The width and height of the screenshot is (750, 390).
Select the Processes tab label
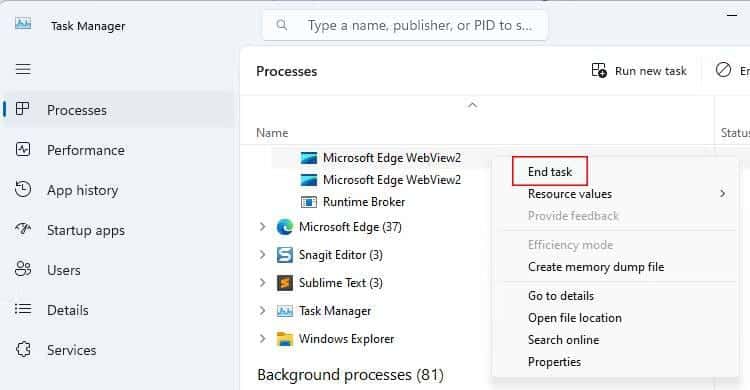coord(77,110)
